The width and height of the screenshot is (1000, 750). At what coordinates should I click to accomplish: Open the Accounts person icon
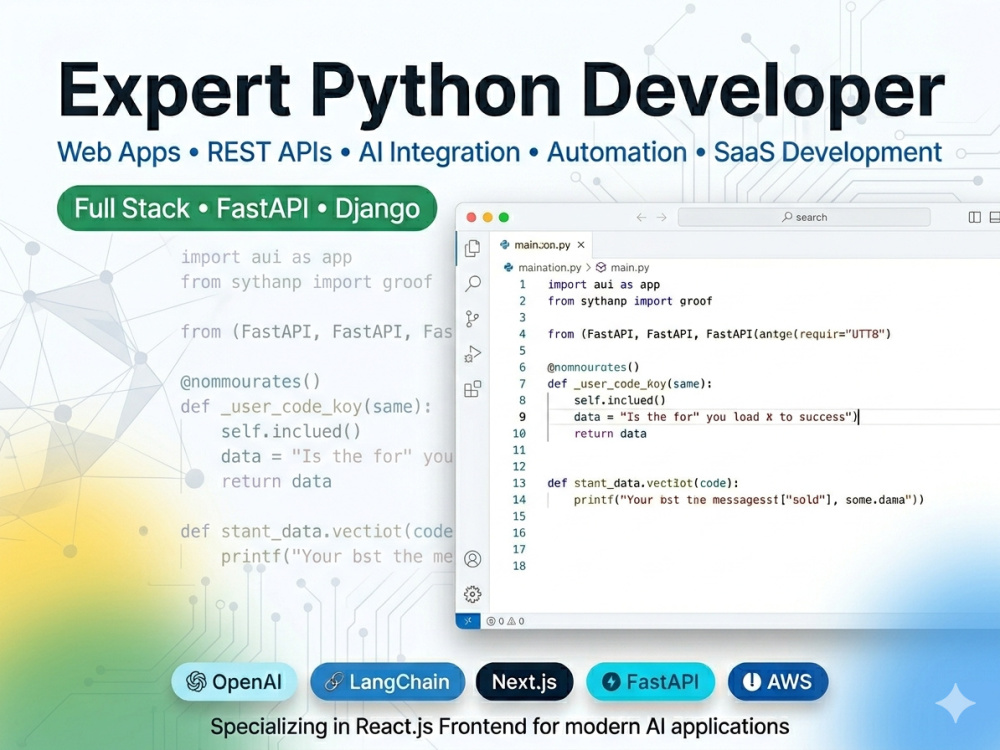pos(473,559)
